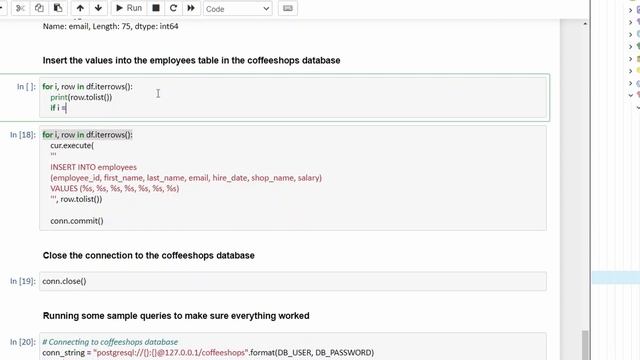Interrupt the kernel with stop icon

click(x=156, y=8)
